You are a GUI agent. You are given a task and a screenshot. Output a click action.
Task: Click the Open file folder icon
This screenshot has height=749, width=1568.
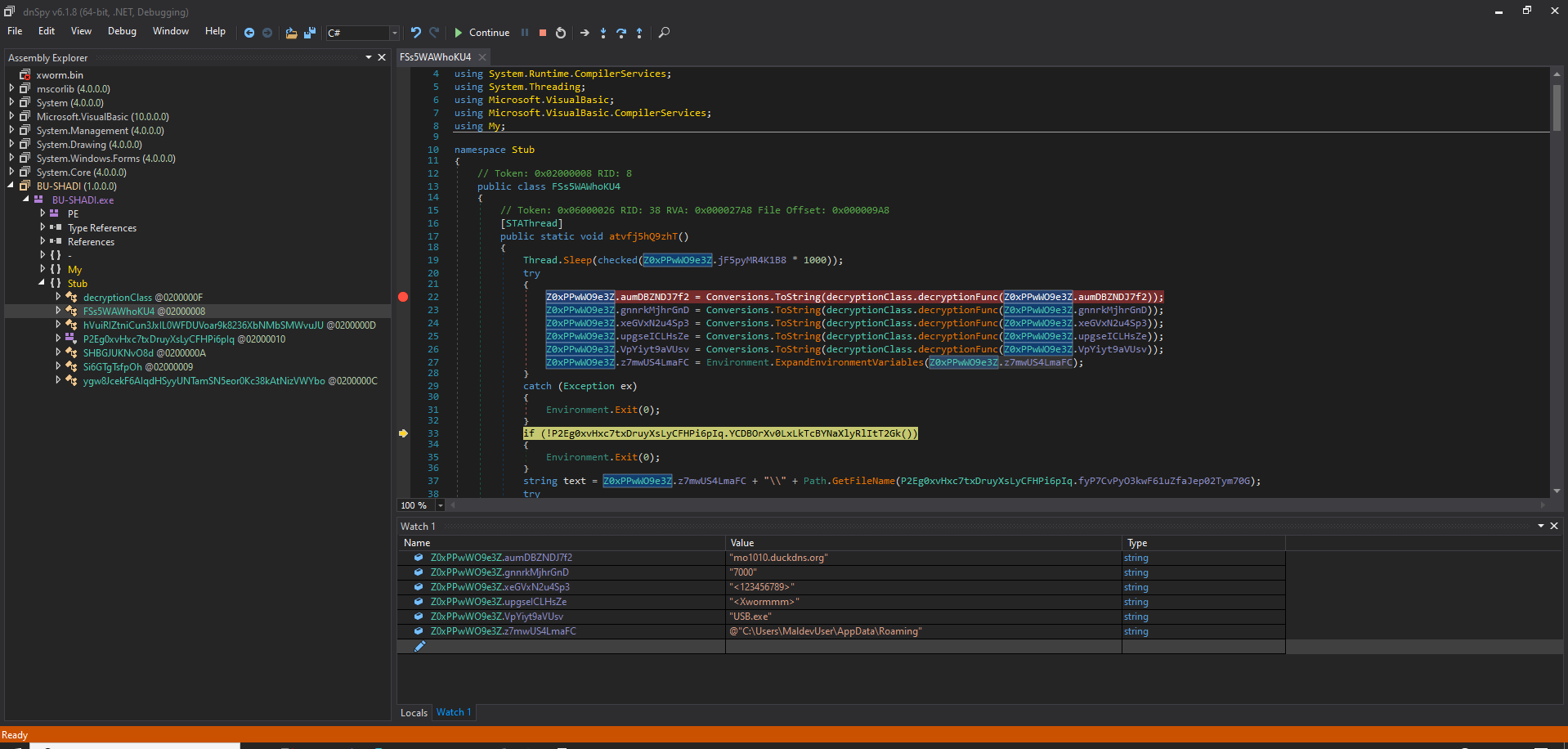click(291, 33)
